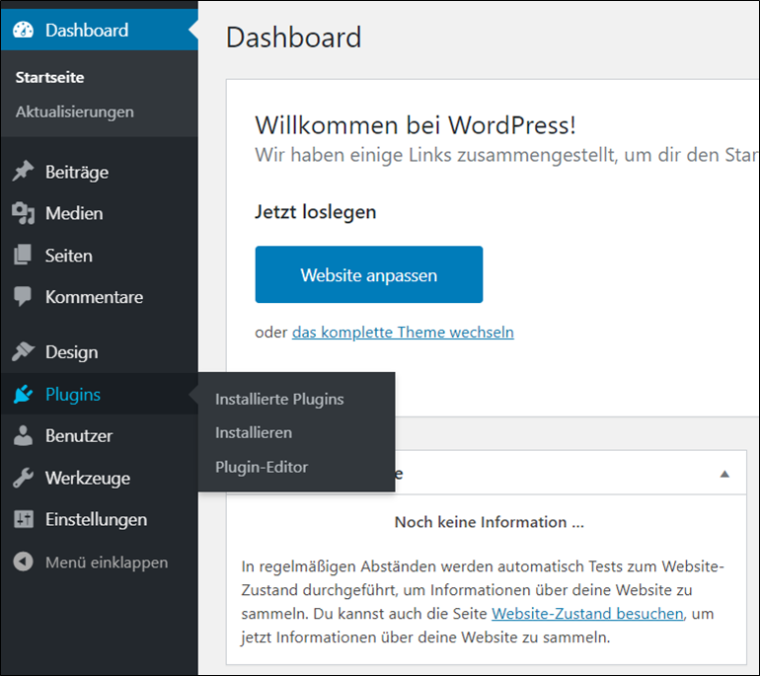The height and width of the screenshot is (676, 760).
Task: Click the Beiträge pushpin icon
Action: tap(23, 171)
